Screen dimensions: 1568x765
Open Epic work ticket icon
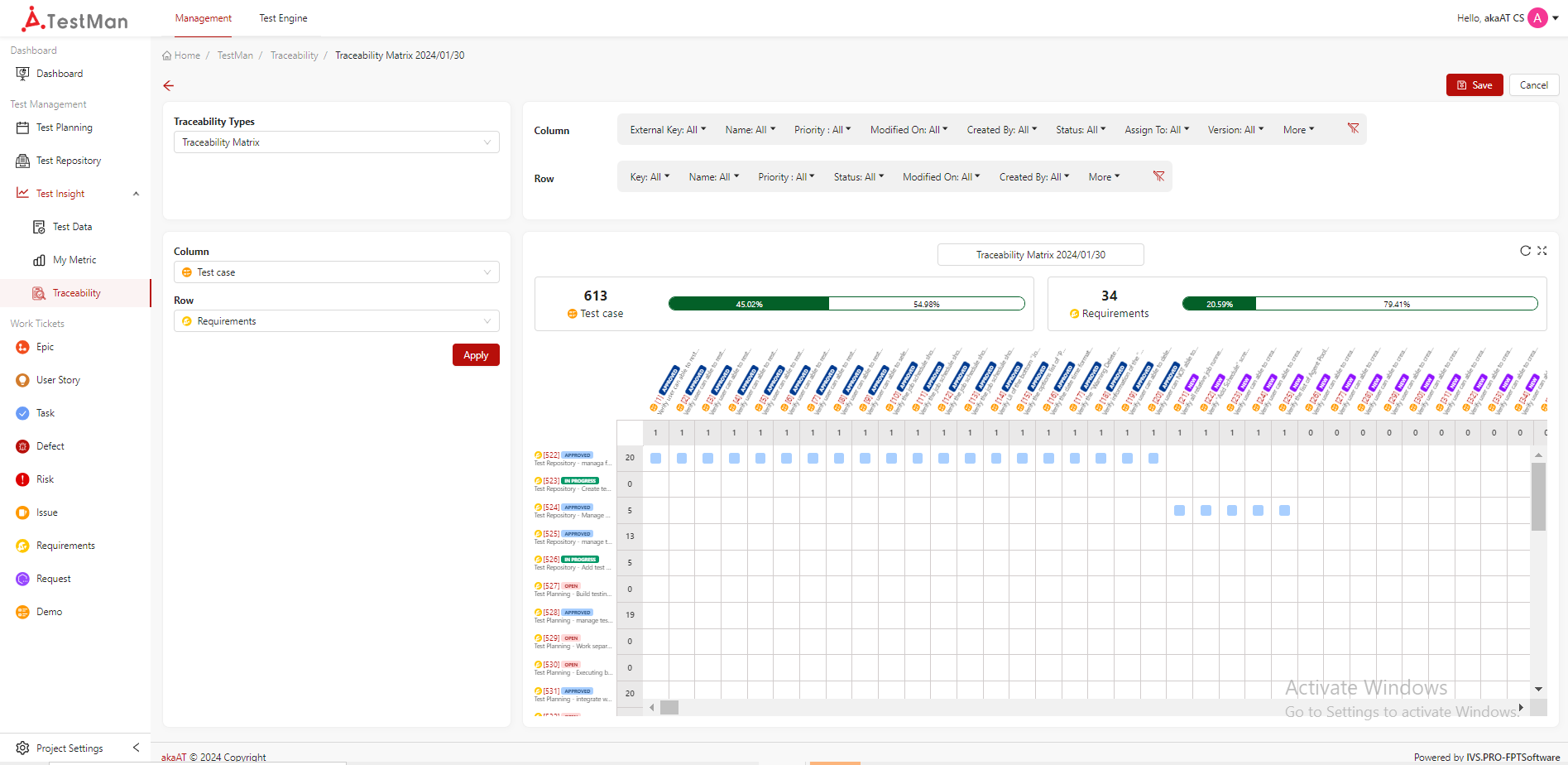pos(23,347)
